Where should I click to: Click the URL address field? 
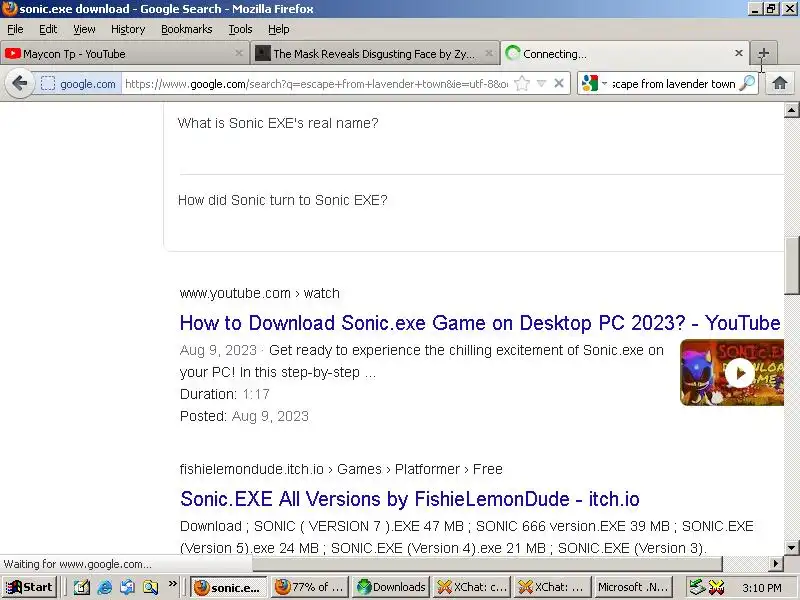[x=316, y=84]
